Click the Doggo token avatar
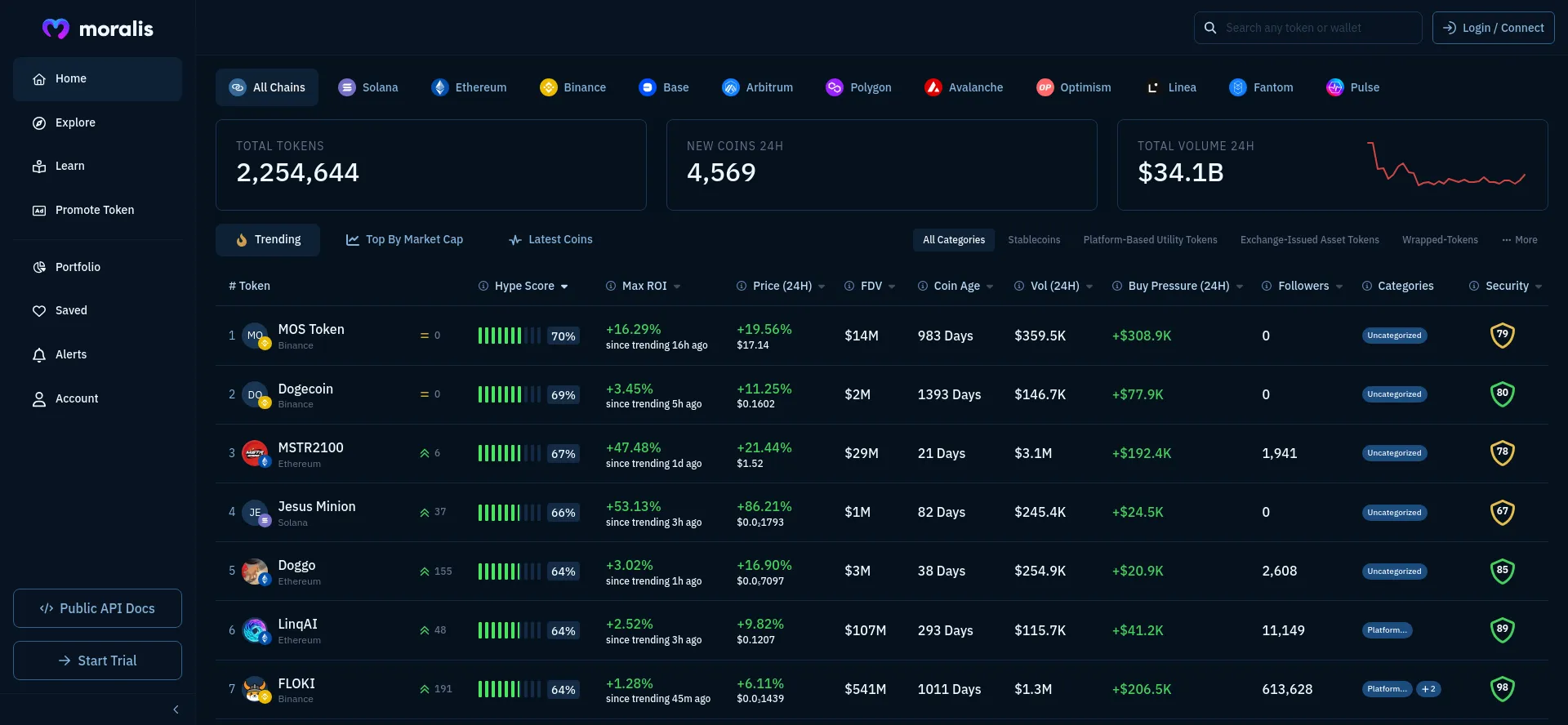 coord(255,571)
